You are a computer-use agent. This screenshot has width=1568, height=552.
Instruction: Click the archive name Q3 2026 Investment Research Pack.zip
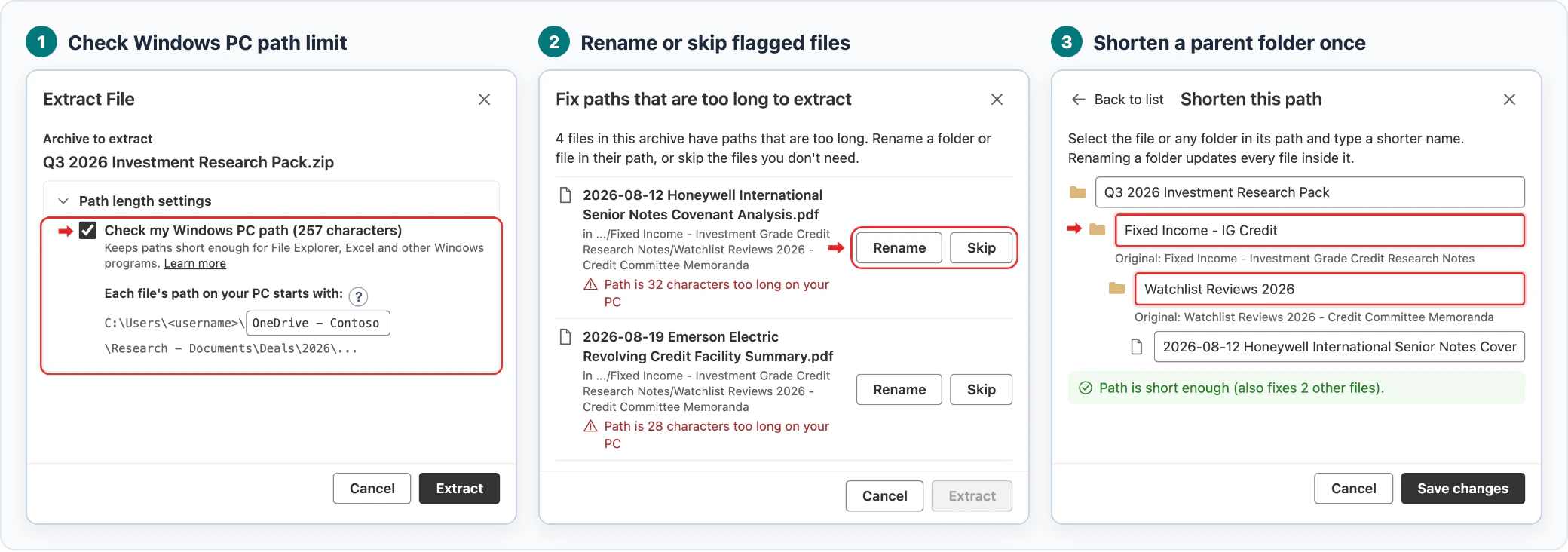click(x=188, y=162)
